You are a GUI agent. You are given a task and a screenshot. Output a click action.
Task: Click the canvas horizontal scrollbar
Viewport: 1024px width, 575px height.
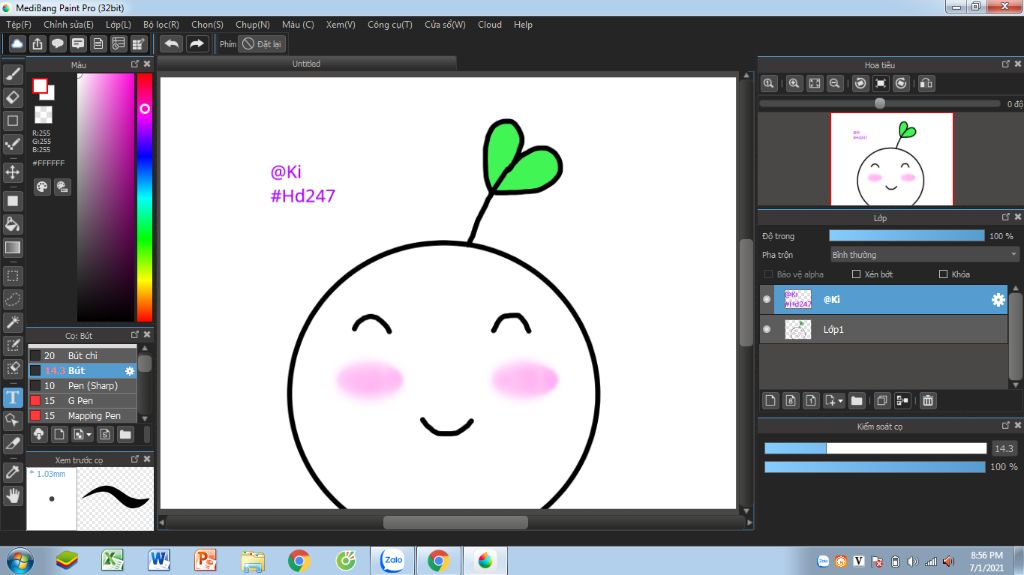click(x=455, y=522)
